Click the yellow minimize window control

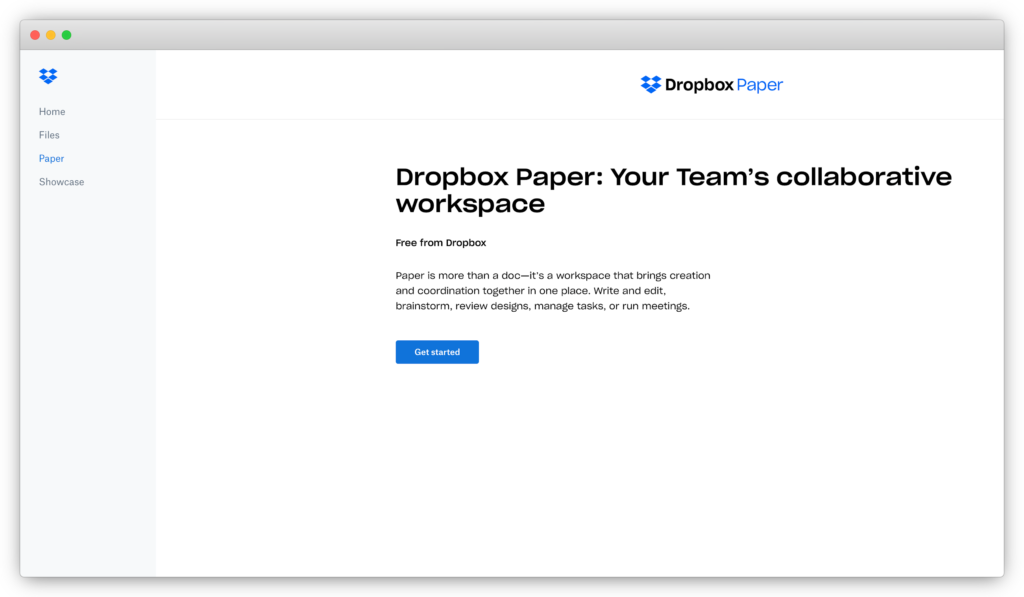[50, 33]
